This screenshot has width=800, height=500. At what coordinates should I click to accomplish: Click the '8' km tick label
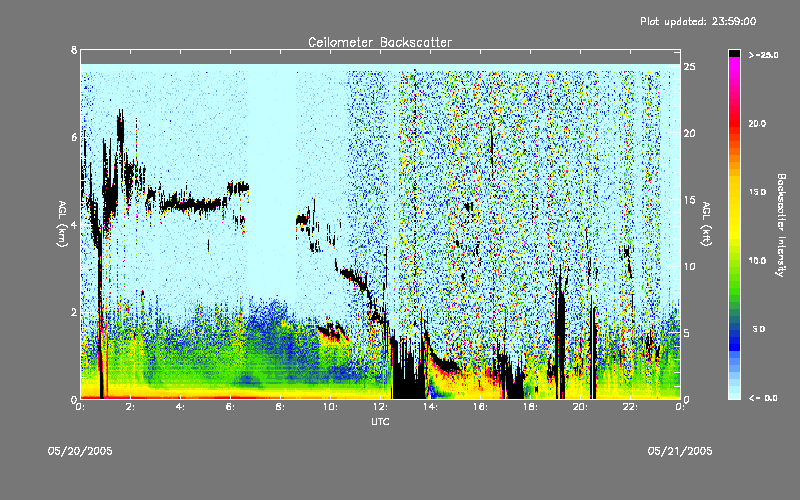pyautogui.click(x=74, y=50)
